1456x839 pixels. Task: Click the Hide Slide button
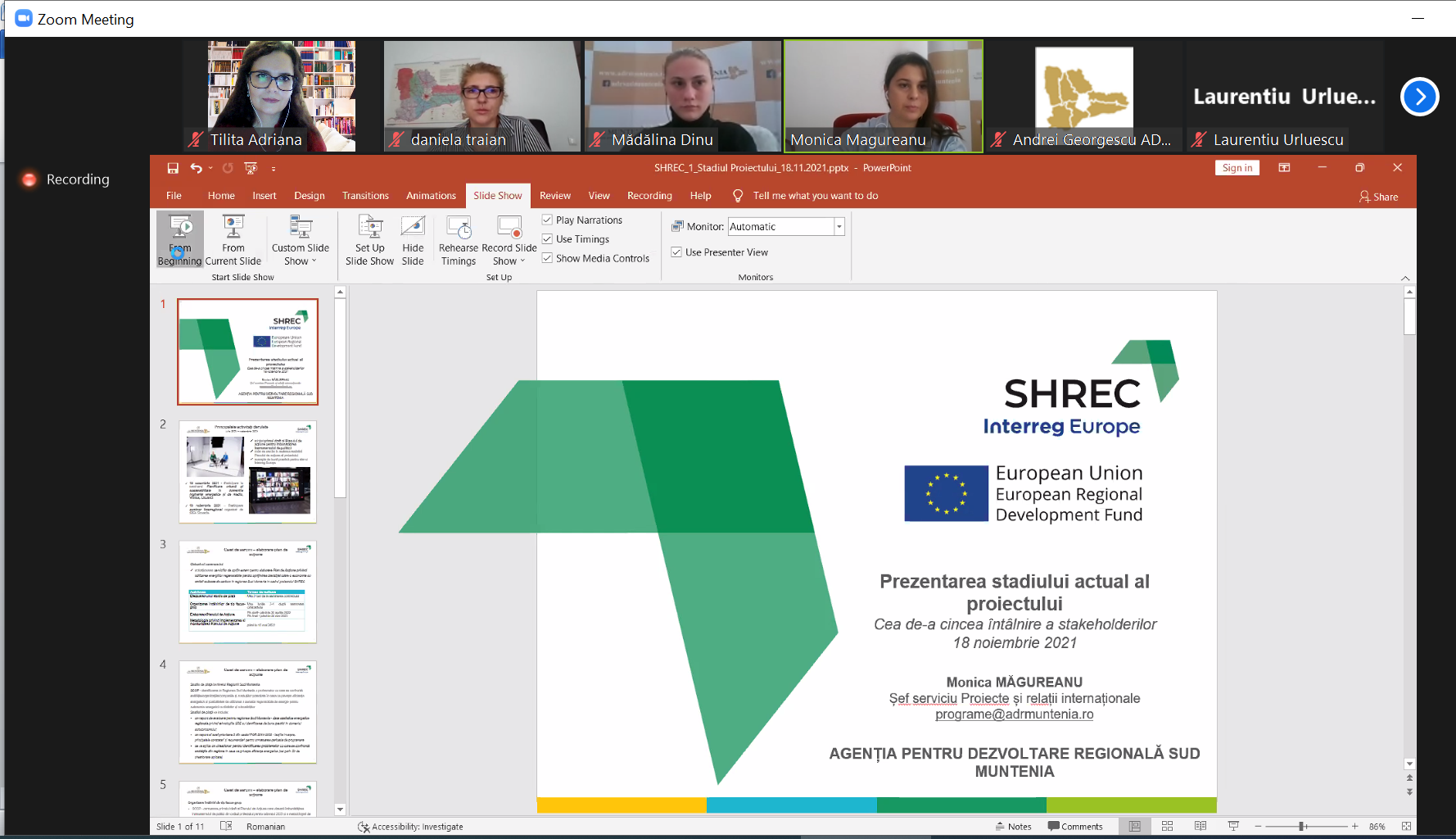[413, 239]
